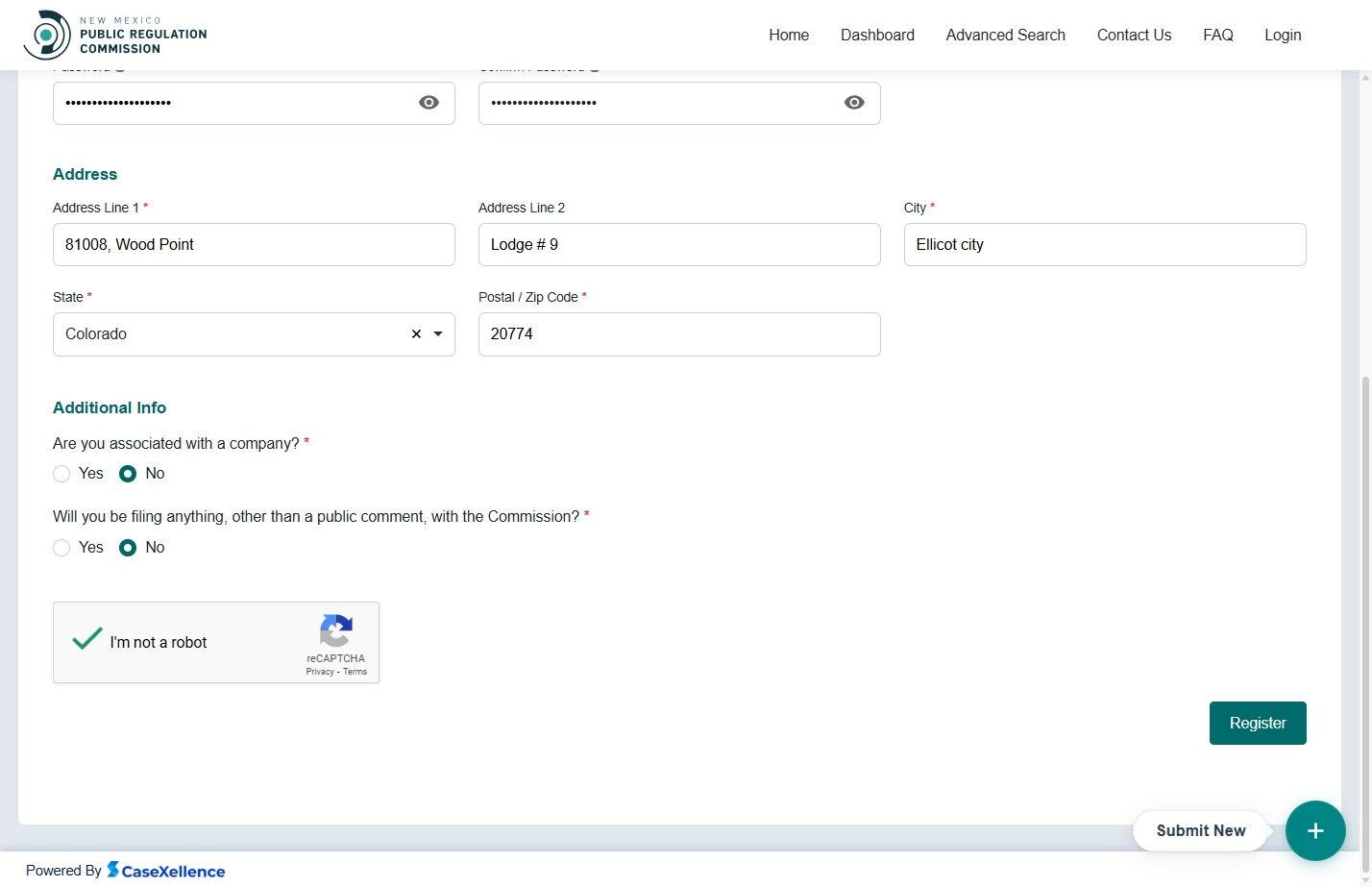Select Yes for company association
This screenshot has height=887, width=1372.
point(61,473)
